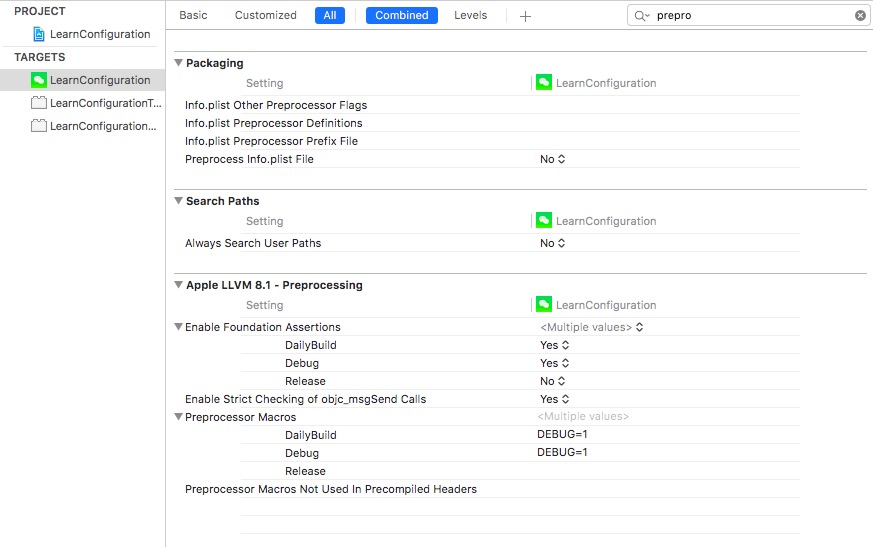Open Preprocess Info.plist File No popup
The height and width of the screenshot is (547, 873).
coord(552,159)
